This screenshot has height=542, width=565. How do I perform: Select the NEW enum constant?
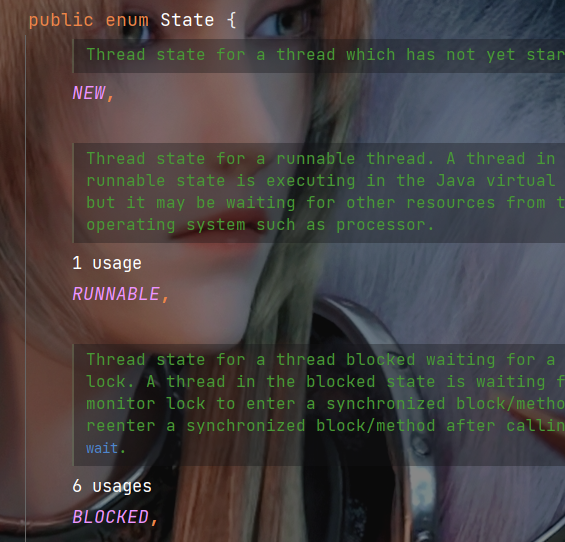click(89, 93)
